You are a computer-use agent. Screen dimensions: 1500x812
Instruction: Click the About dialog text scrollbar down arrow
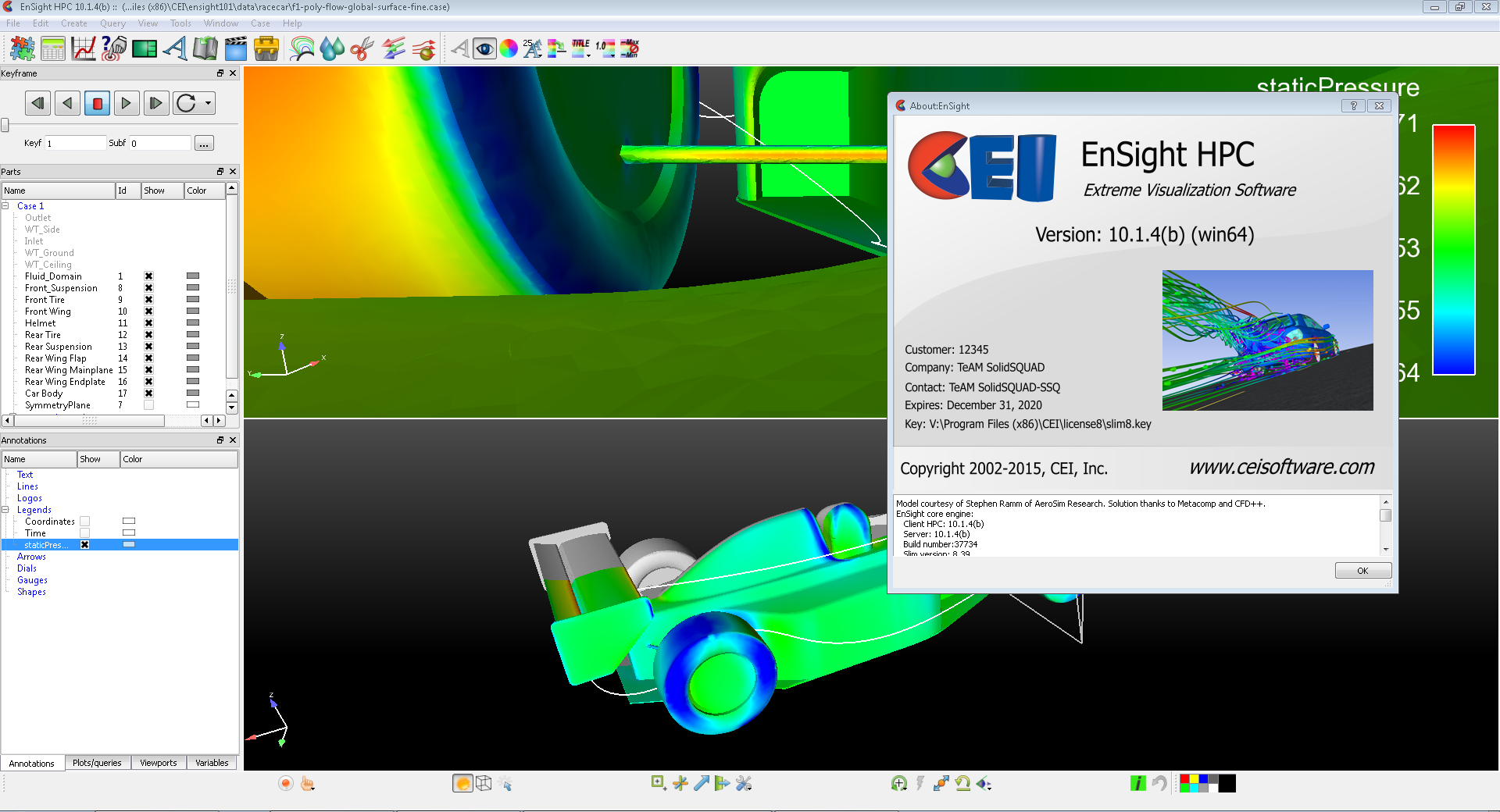[1386, 550]
